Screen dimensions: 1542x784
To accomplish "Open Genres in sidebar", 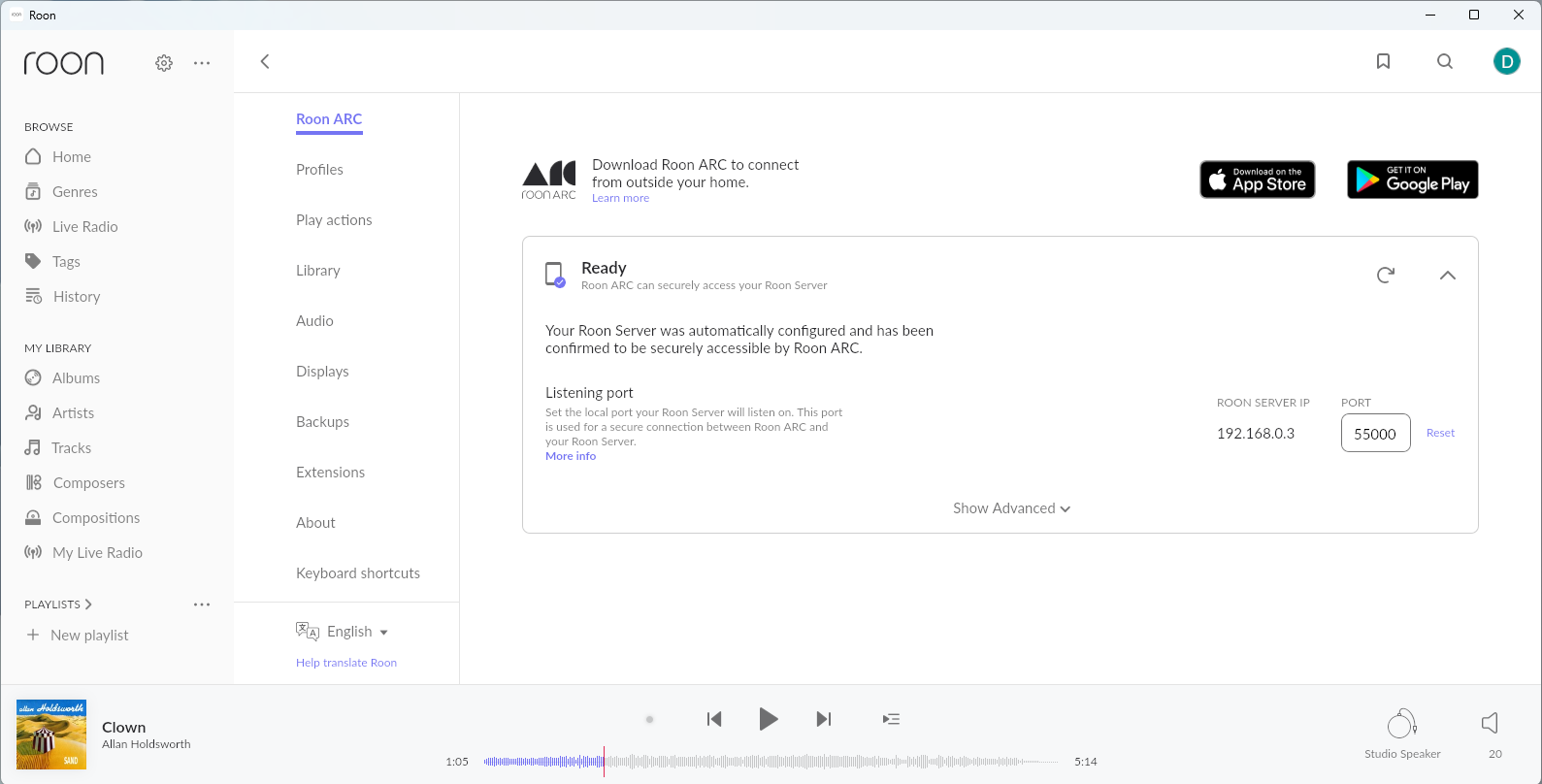I will (61, 191).
